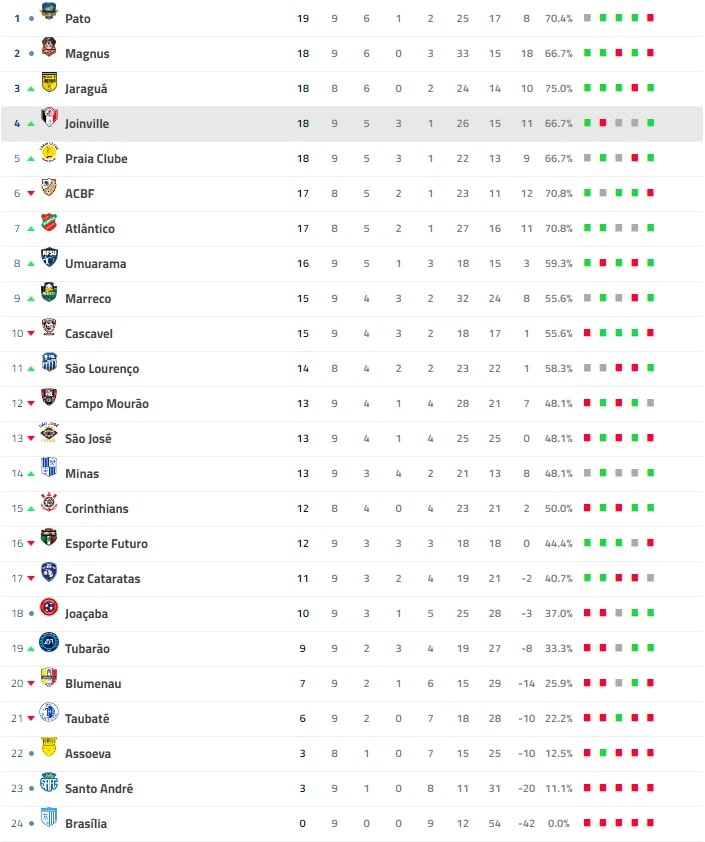Click the Blumenau team logo
Image resolution: width=705 pixels, height=842 pixels.
pos(49,678)
